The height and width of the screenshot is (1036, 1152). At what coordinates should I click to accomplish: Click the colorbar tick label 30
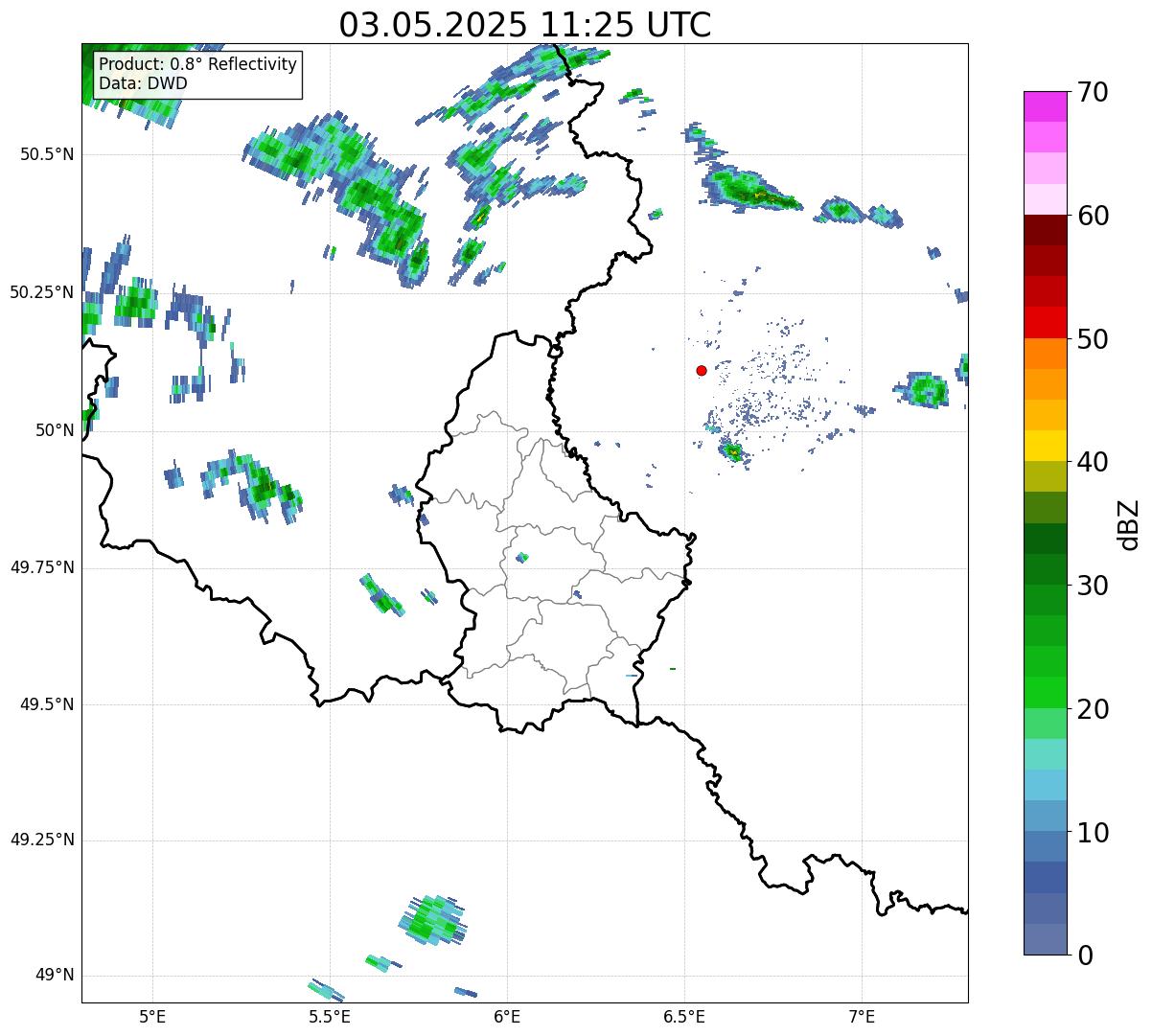tap(1093, 586)
